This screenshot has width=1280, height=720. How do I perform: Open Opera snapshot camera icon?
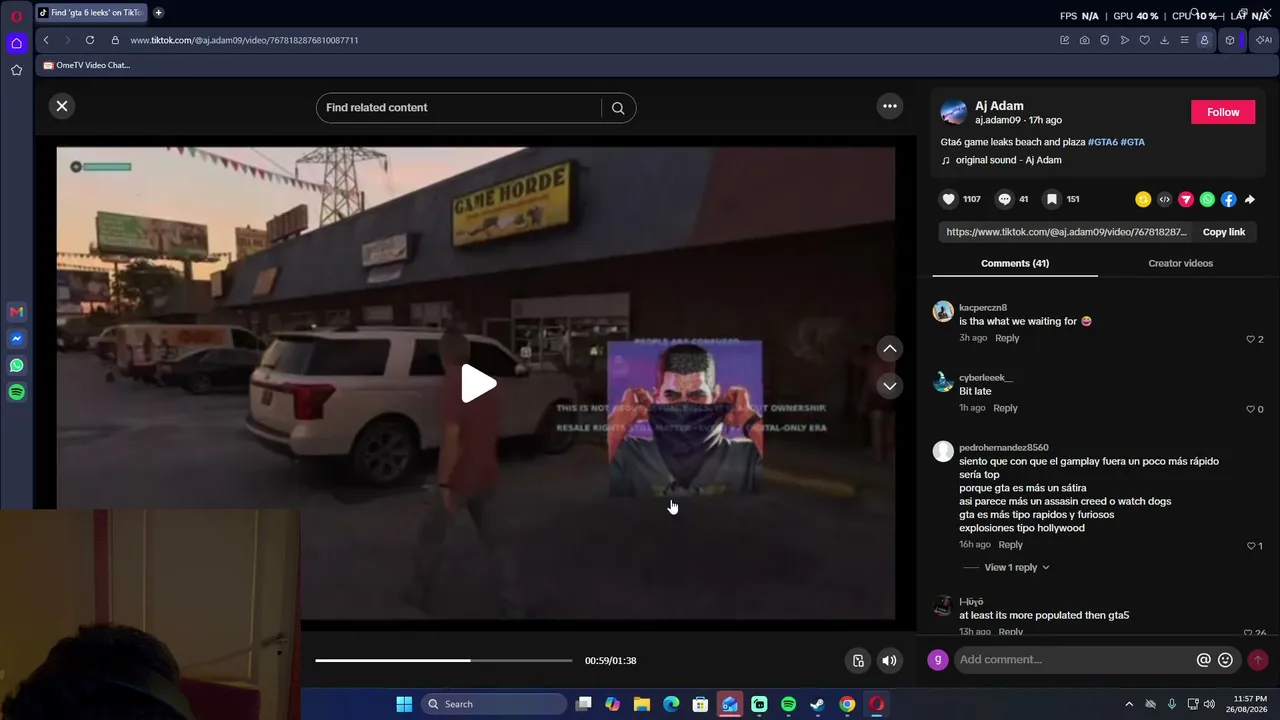tap(1084, 40)
